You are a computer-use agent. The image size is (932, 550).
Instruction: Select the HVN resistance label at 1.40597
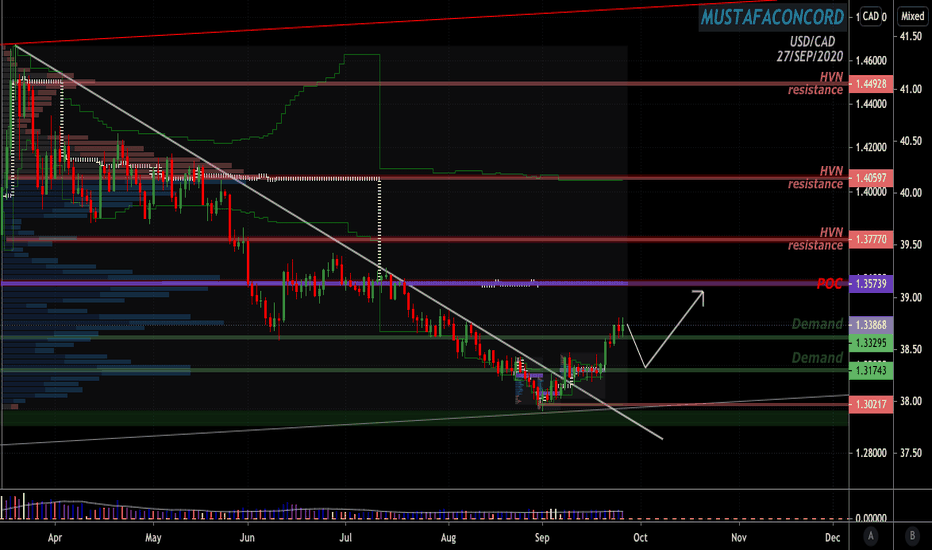(816, 177)
